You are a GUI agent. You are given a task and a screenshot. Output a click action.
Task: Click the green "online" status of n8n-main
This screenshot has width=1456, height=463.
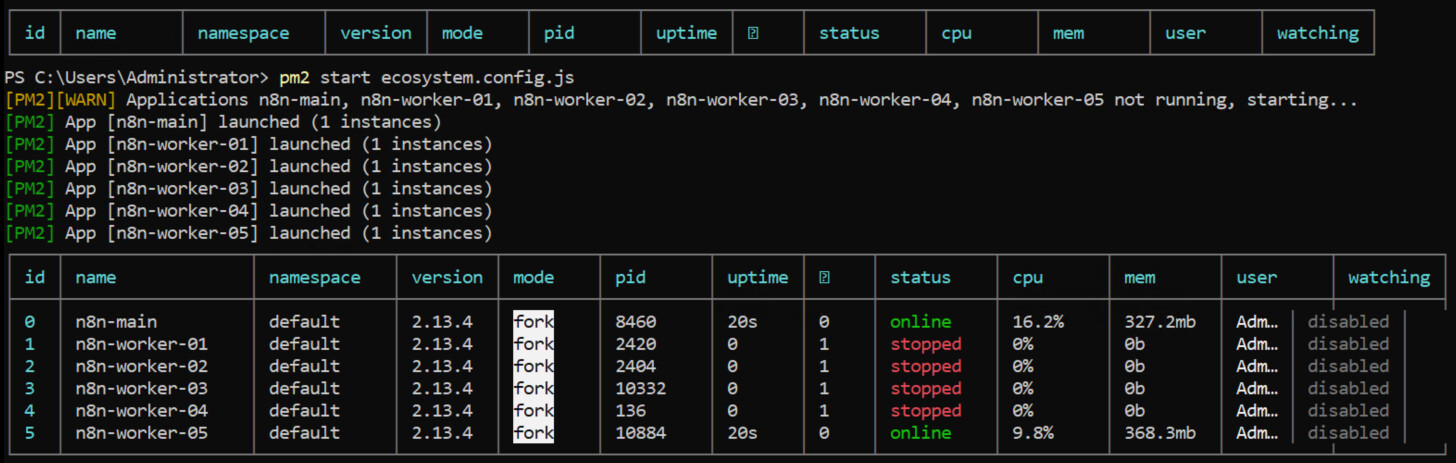click(920, 322)
